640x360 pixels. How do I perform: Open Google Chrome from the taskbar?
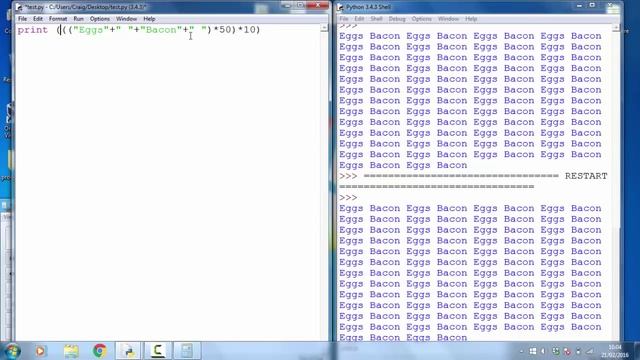click(99, 351)
